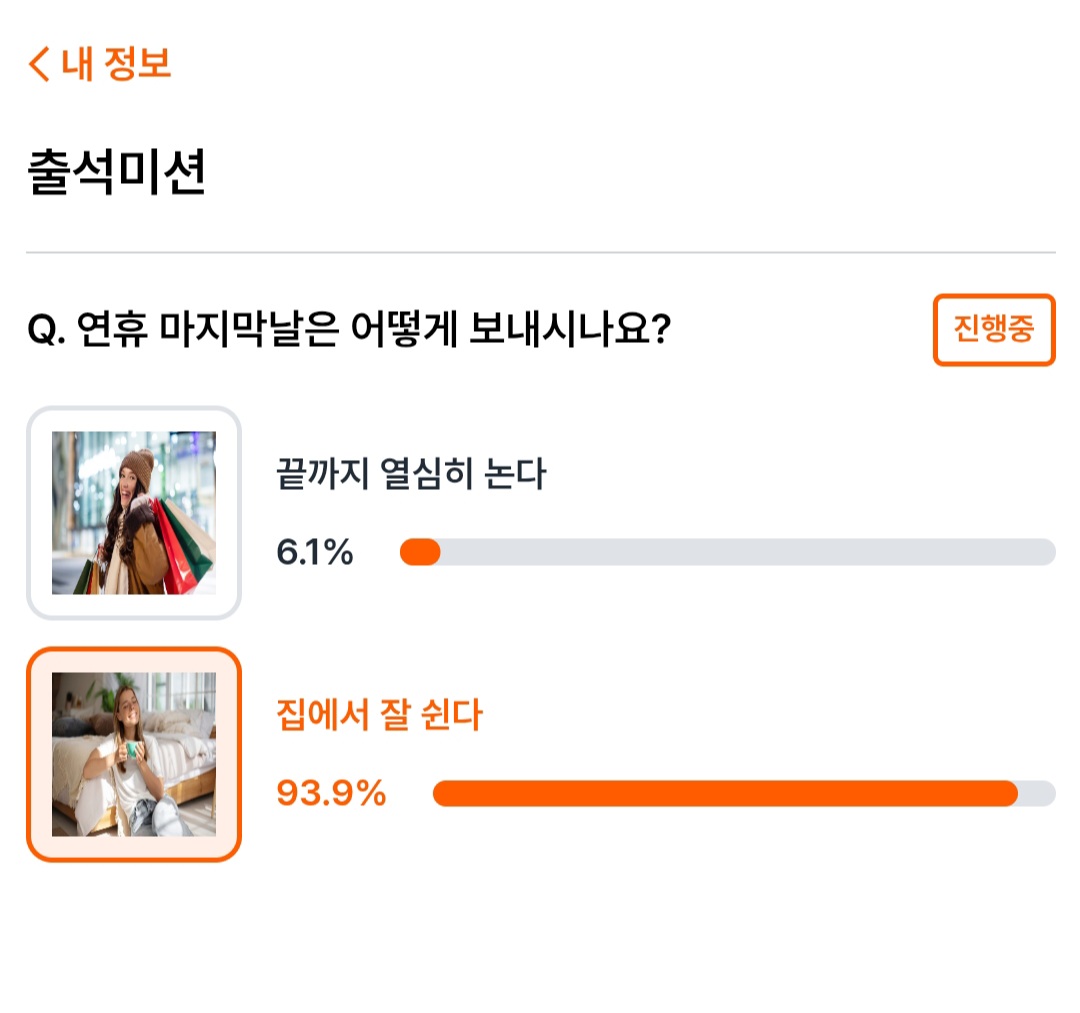Select the shopping woman thumbnail option
The height and width of the screenshot is (1013, 1080).
(134, 513)
